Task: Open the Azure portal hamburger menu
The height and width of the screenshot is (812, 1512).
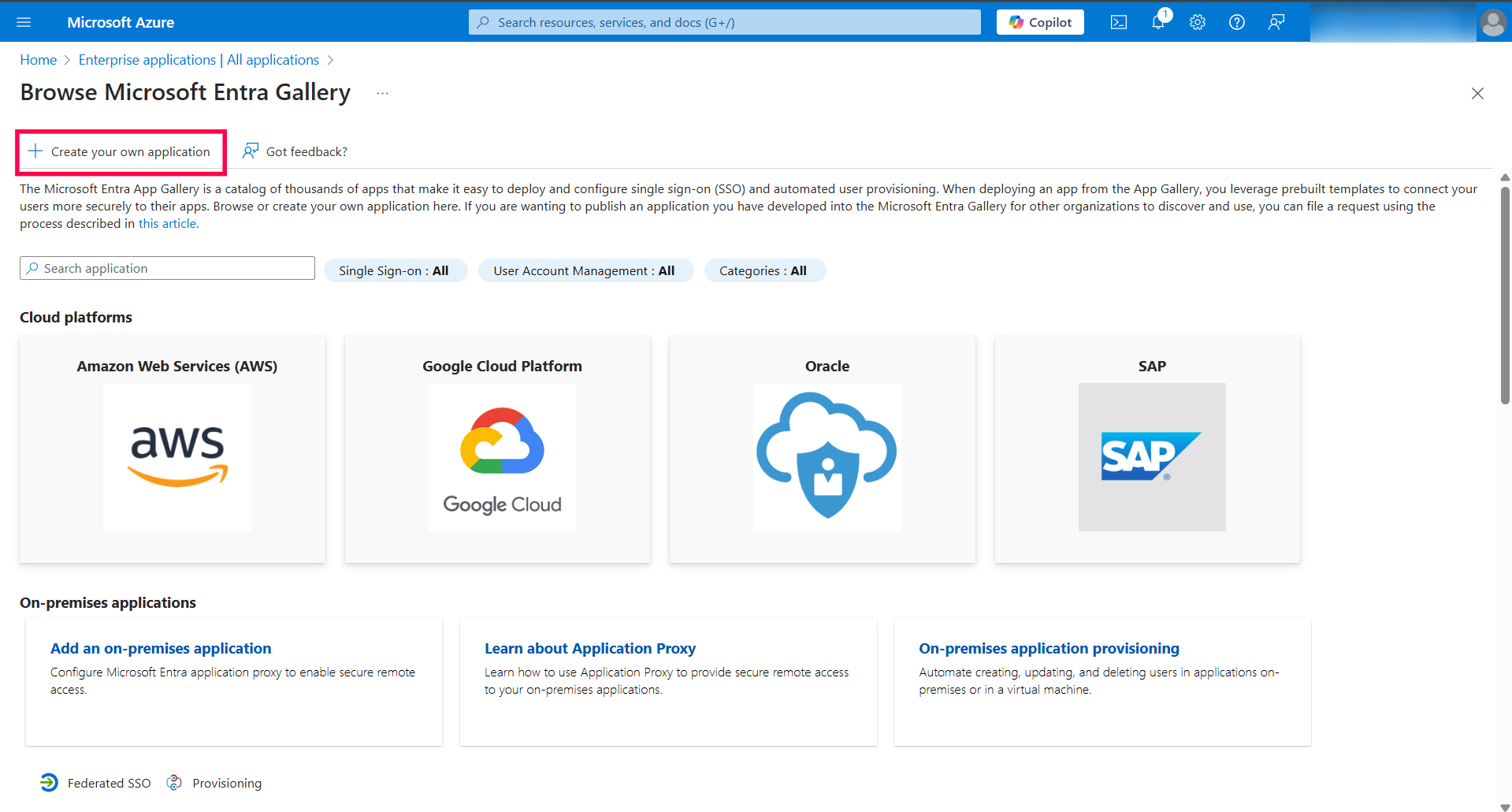Action: pos(24,22)
